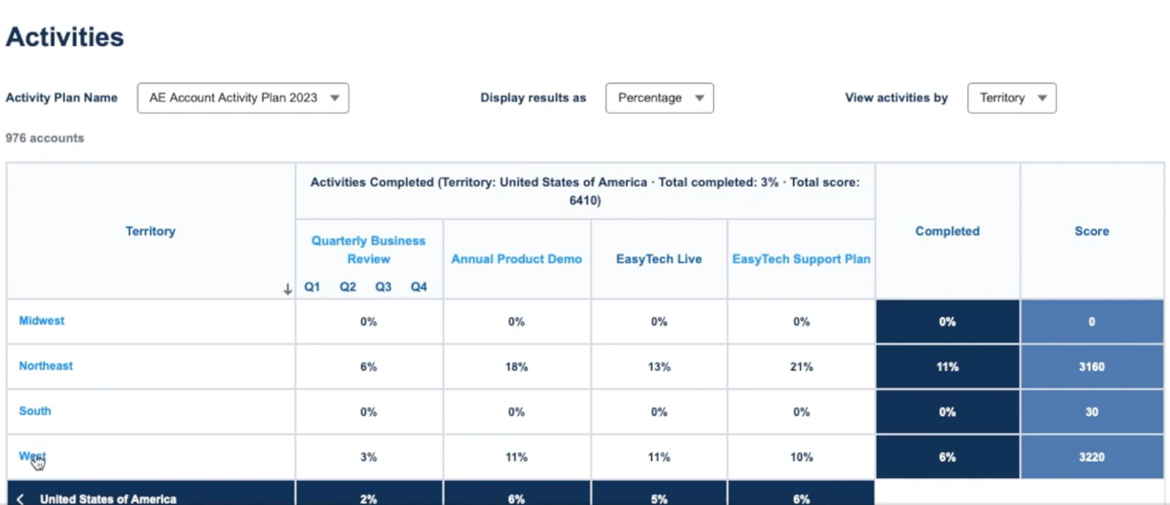This screenshot has width=1170, height=505.
Task: Select the Q2 quarter tab
Action: (x=347, y=287)
